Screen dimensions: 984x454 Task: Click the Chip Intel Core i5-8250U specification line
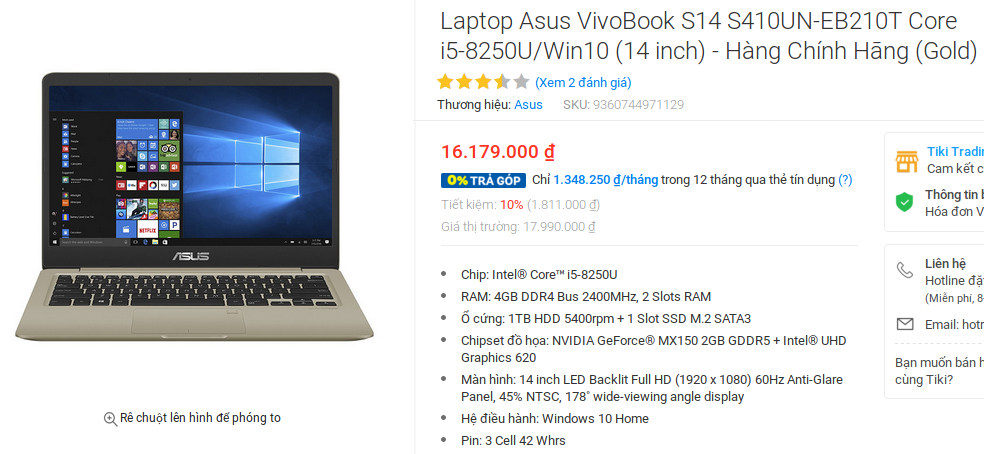539,274
